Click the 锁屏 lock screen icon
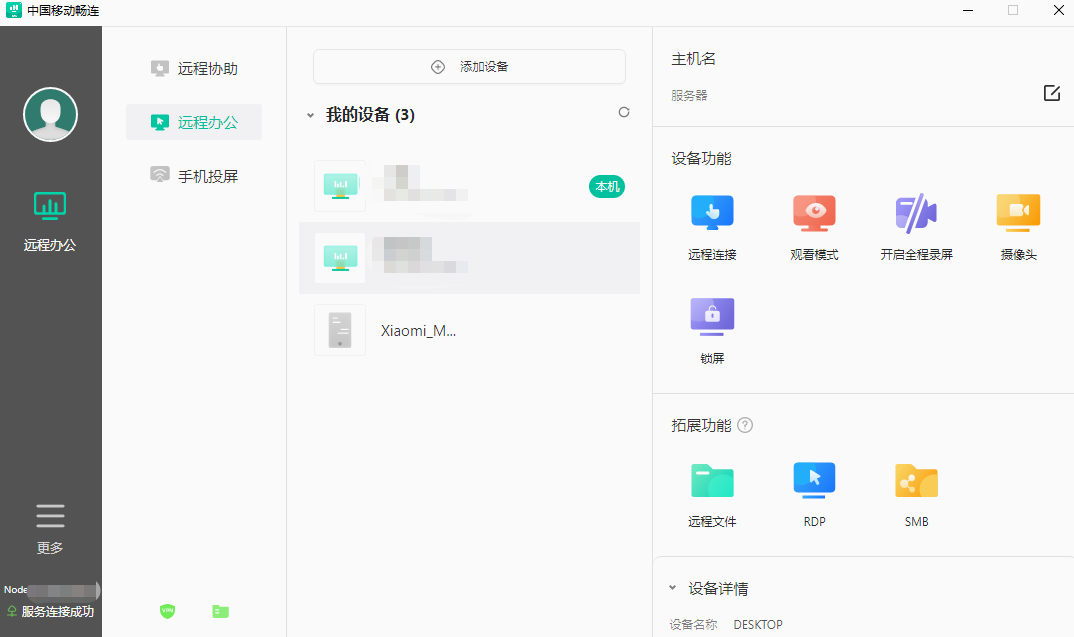The width and height of the screenshot is (1074, 637). click(x=712, y=316)
